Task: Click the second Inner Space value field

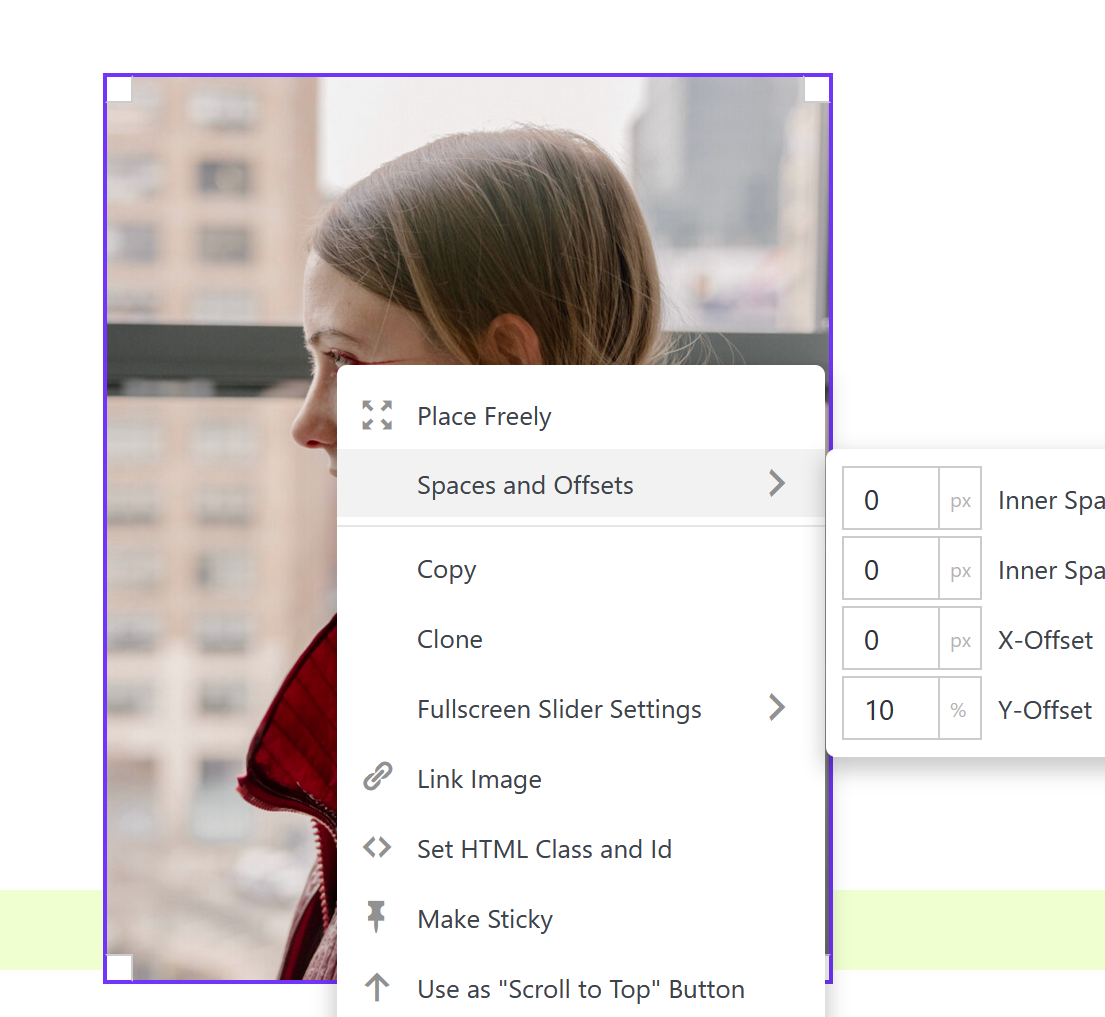Action: 890,570
